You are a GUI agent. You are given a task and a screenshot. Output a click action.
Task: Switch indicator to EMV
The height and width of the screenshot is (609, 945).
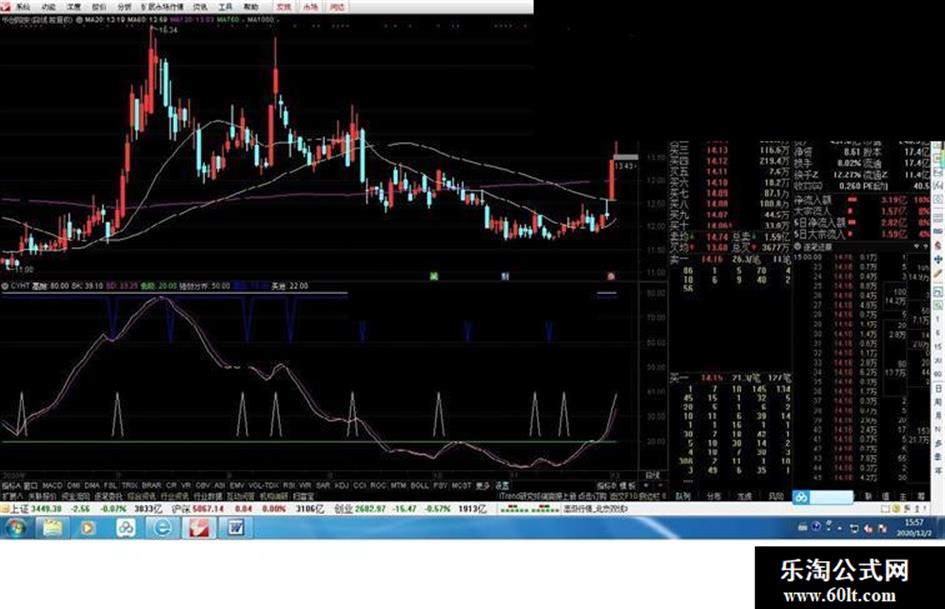click(x=237, y=485)
